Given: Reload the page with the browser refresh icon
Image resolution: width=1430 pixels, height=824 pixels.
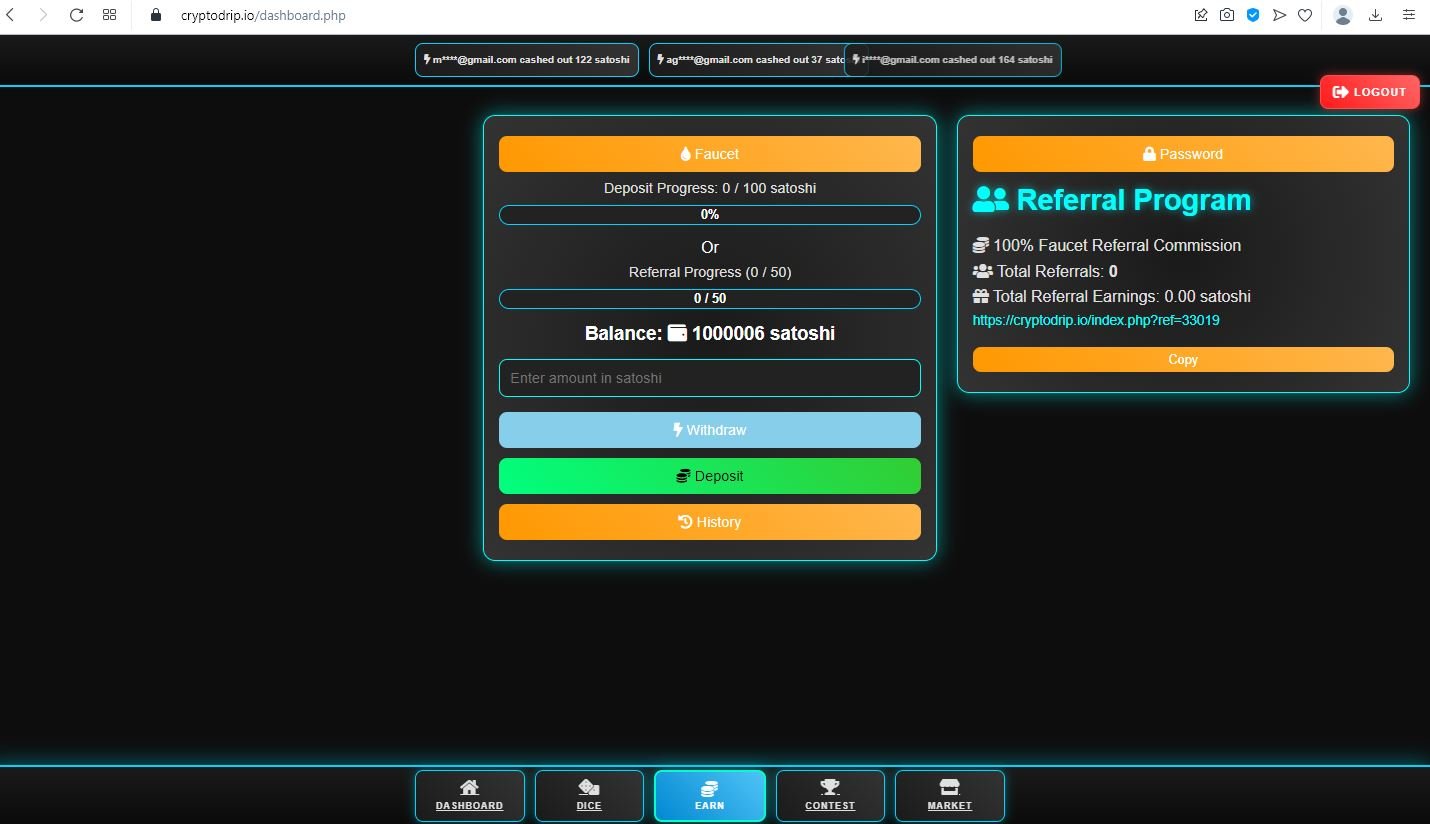Looking at the screenshot, I should click(76, 15).
